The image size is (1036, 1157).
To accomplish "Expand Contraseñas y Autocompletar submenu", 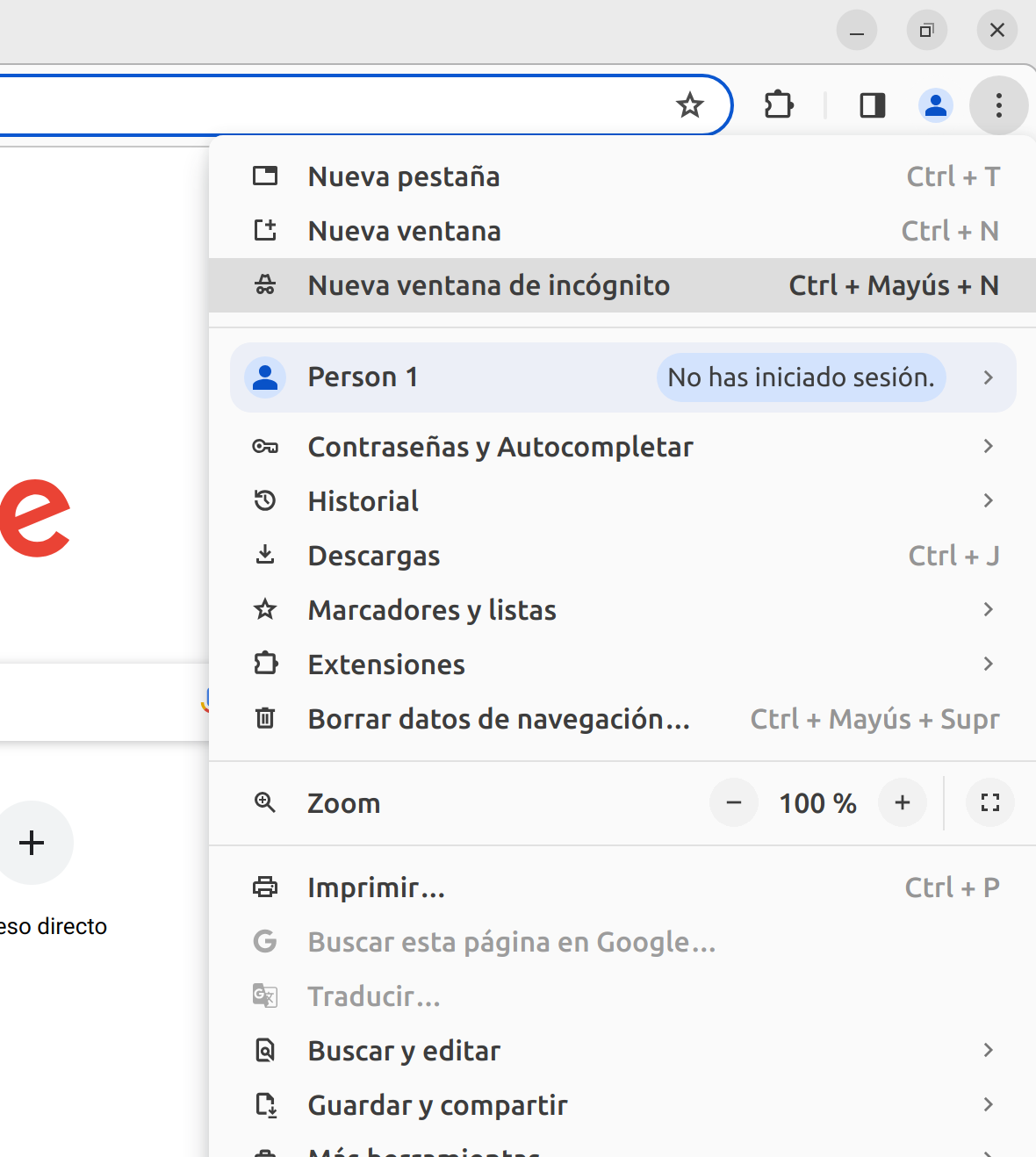I will [500, 447].
